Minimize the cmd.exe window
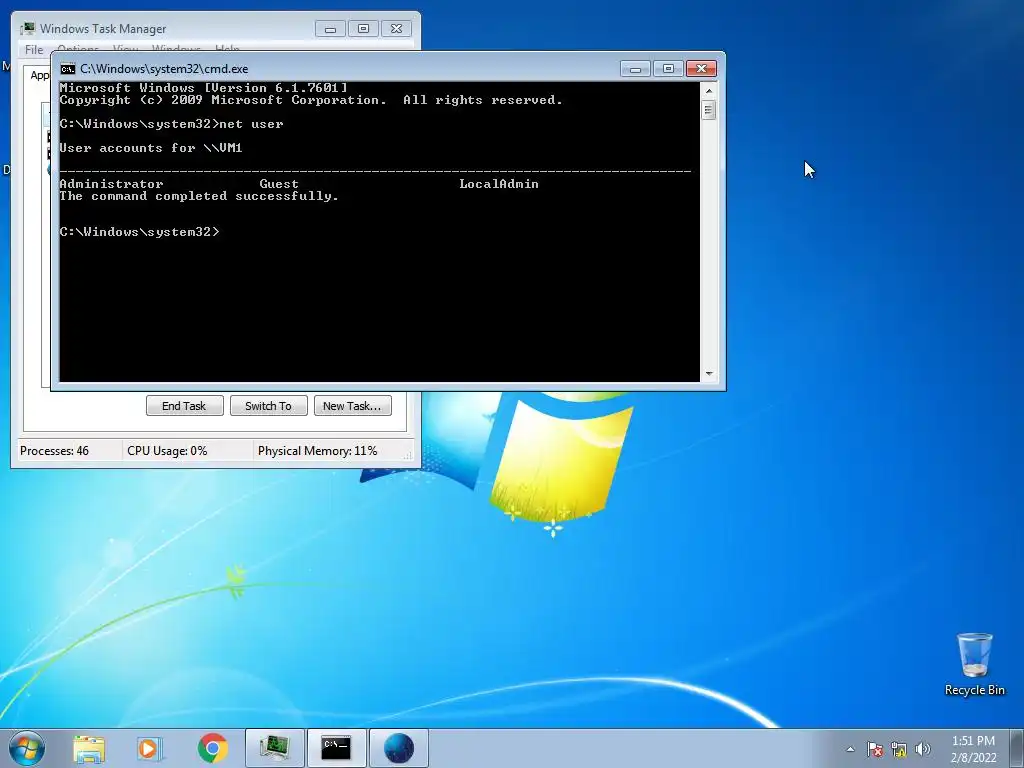The width and height of the screenshot is (1024, 768). 635,69
